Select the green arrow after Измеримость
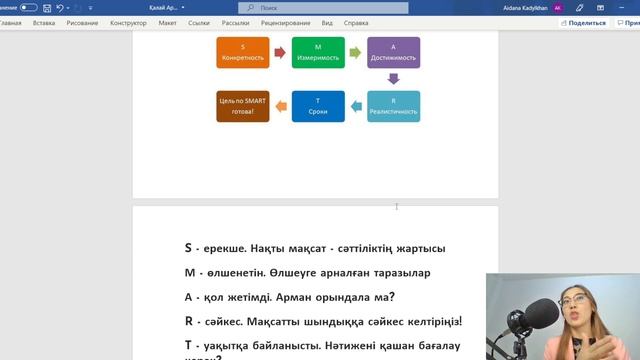 point(355,53)
